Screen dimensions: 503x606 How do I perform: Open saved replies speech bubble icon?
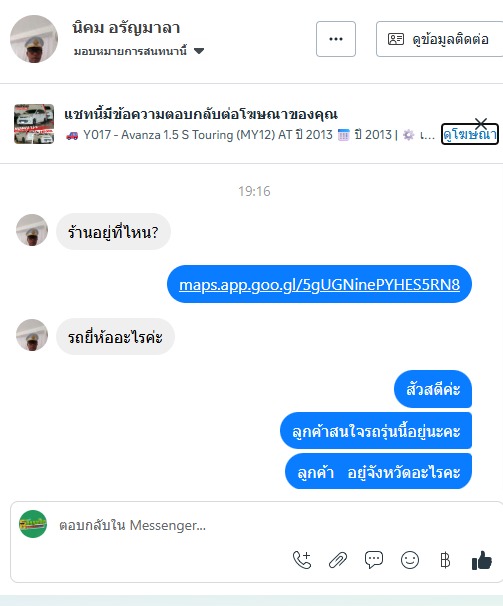point(374,560)
